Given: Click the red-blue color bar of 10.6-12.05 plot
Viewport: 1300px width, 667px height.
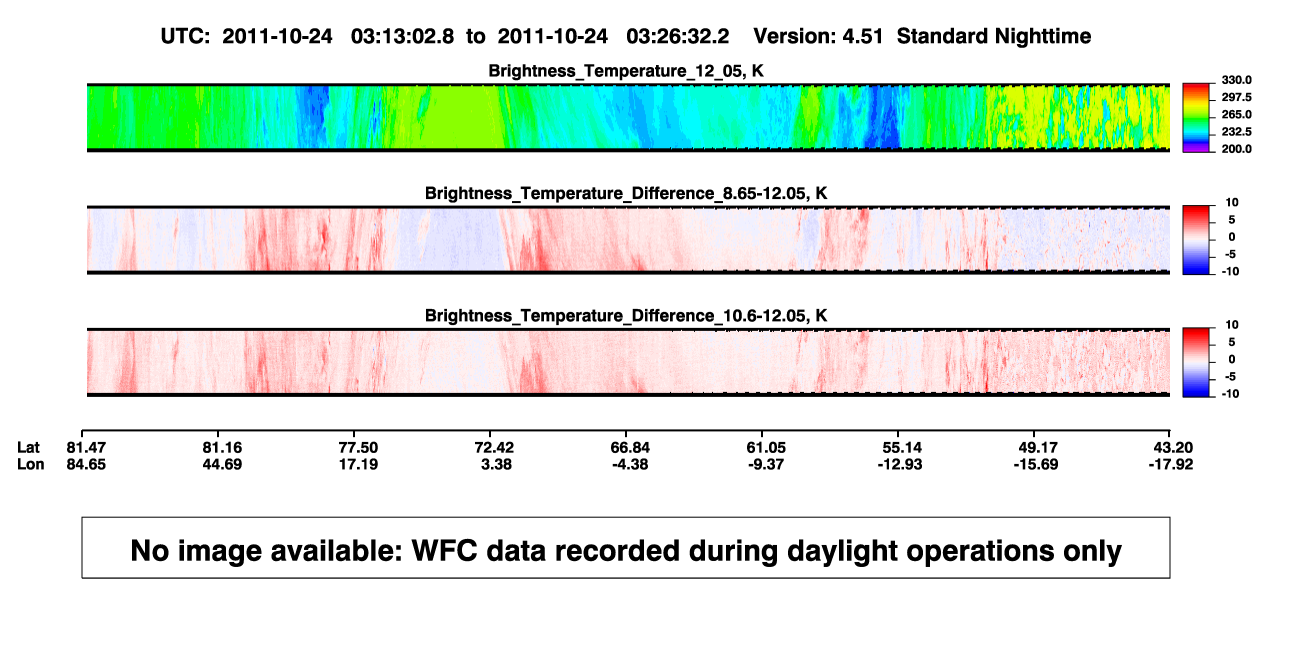Looking at the screenshot, I should coord(1197,362).
